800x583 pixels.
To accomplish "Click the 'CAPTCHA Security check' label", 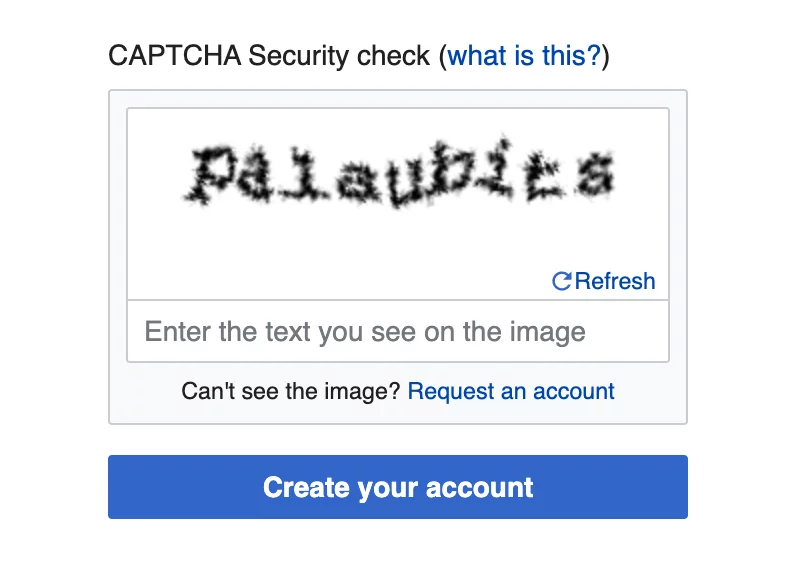I will tap(269, 55).
